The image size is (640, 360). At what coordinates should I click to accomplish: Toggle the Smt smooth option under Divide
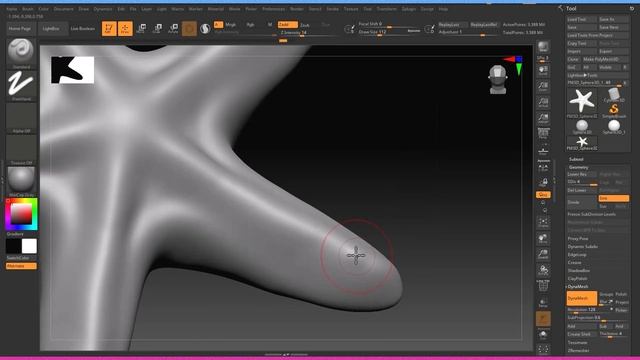[613, 198]
